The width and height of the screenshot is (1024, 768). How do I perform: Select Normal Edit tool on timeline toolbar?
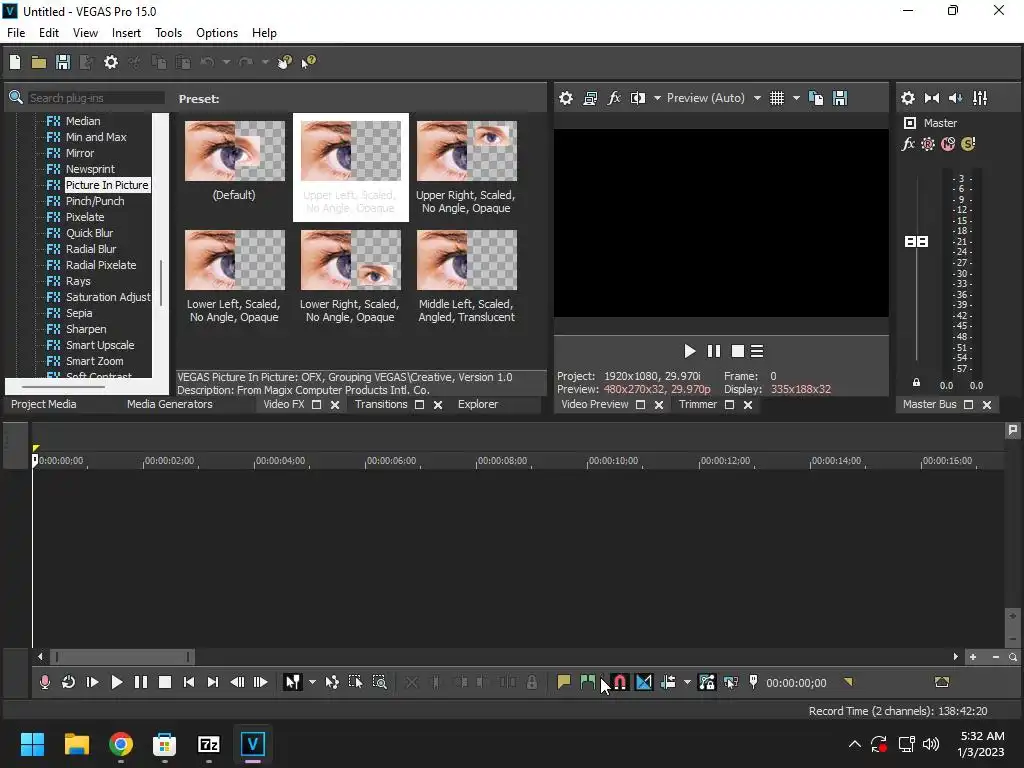tap(293, 682)
